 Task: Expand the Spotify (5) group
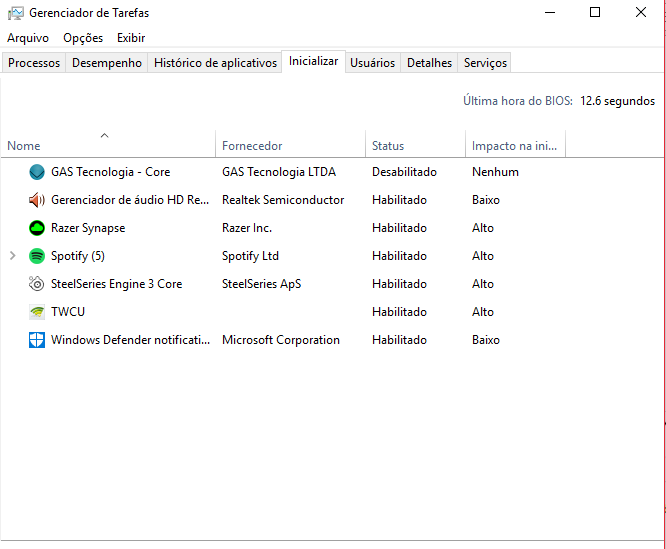[13, 256]
